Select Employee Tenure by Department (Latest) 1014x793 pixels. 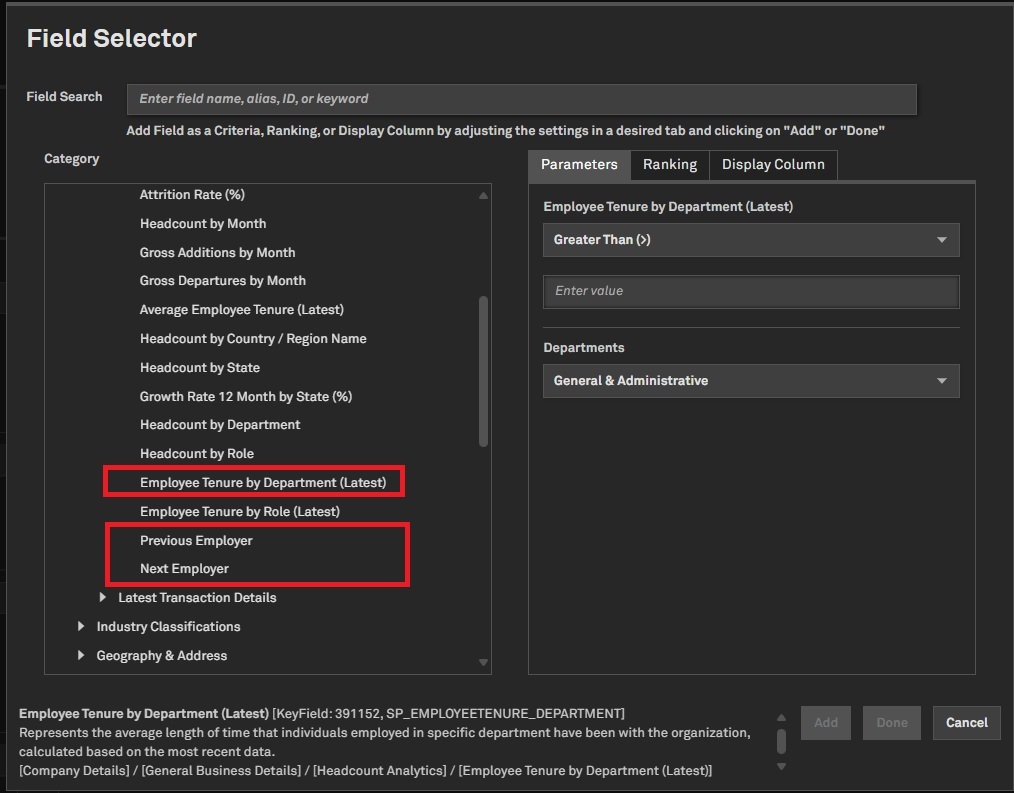point(263,483)
